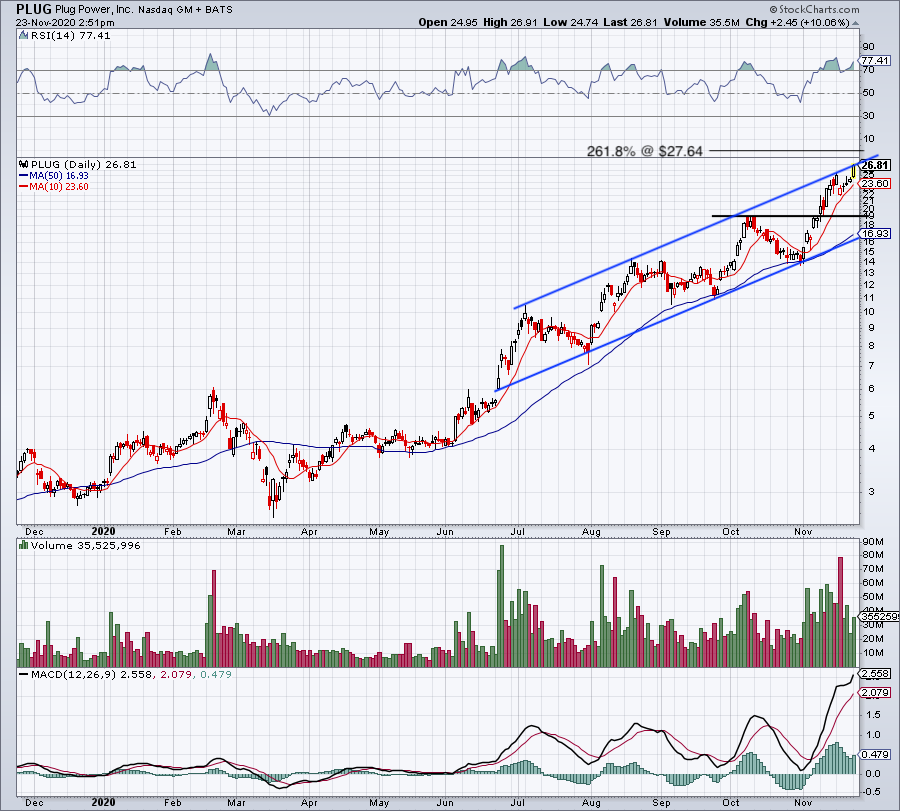Click the PLUG ticker symbol in header
The image size is (900, 811).
pos(34,9)
